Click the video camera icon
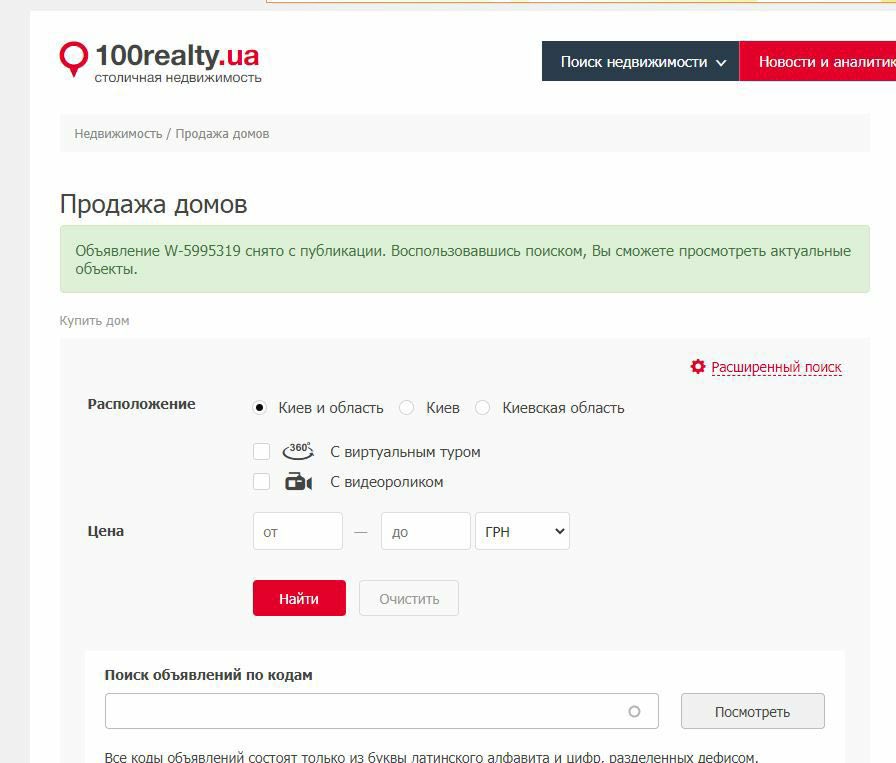The width and height of the screenshot is (896, 763). (298, 482)
